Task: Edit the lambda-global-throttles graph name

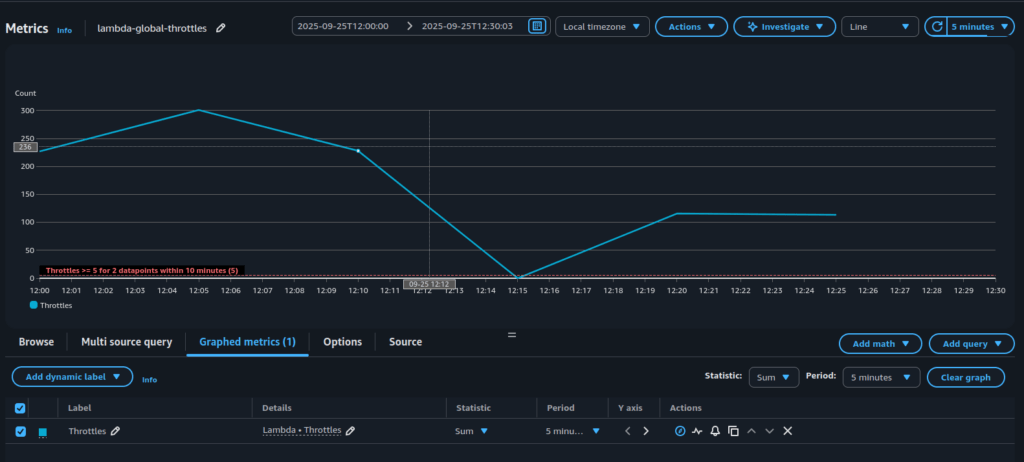Action: tap(221, 28)
